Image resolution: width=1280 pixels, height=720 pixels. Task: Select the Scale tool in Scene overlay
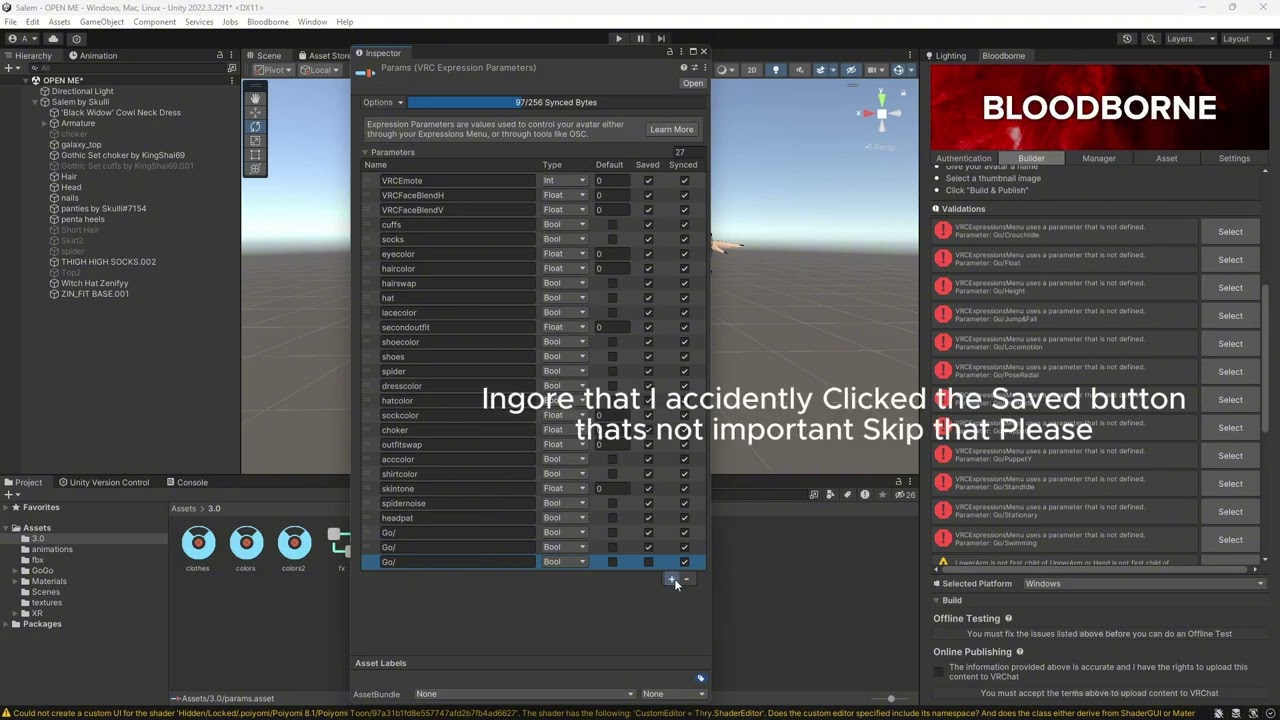[x=255, y=141]
